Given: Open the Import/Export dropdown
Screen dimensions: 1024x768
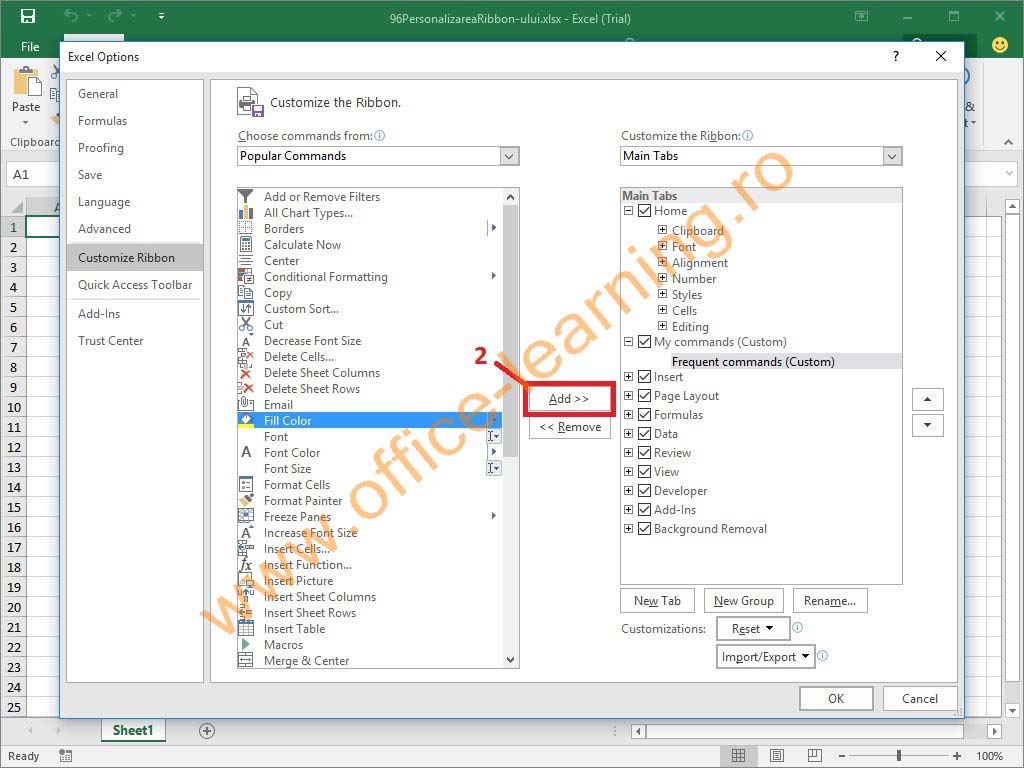Looking at the screenshot, I should point(765,656).
